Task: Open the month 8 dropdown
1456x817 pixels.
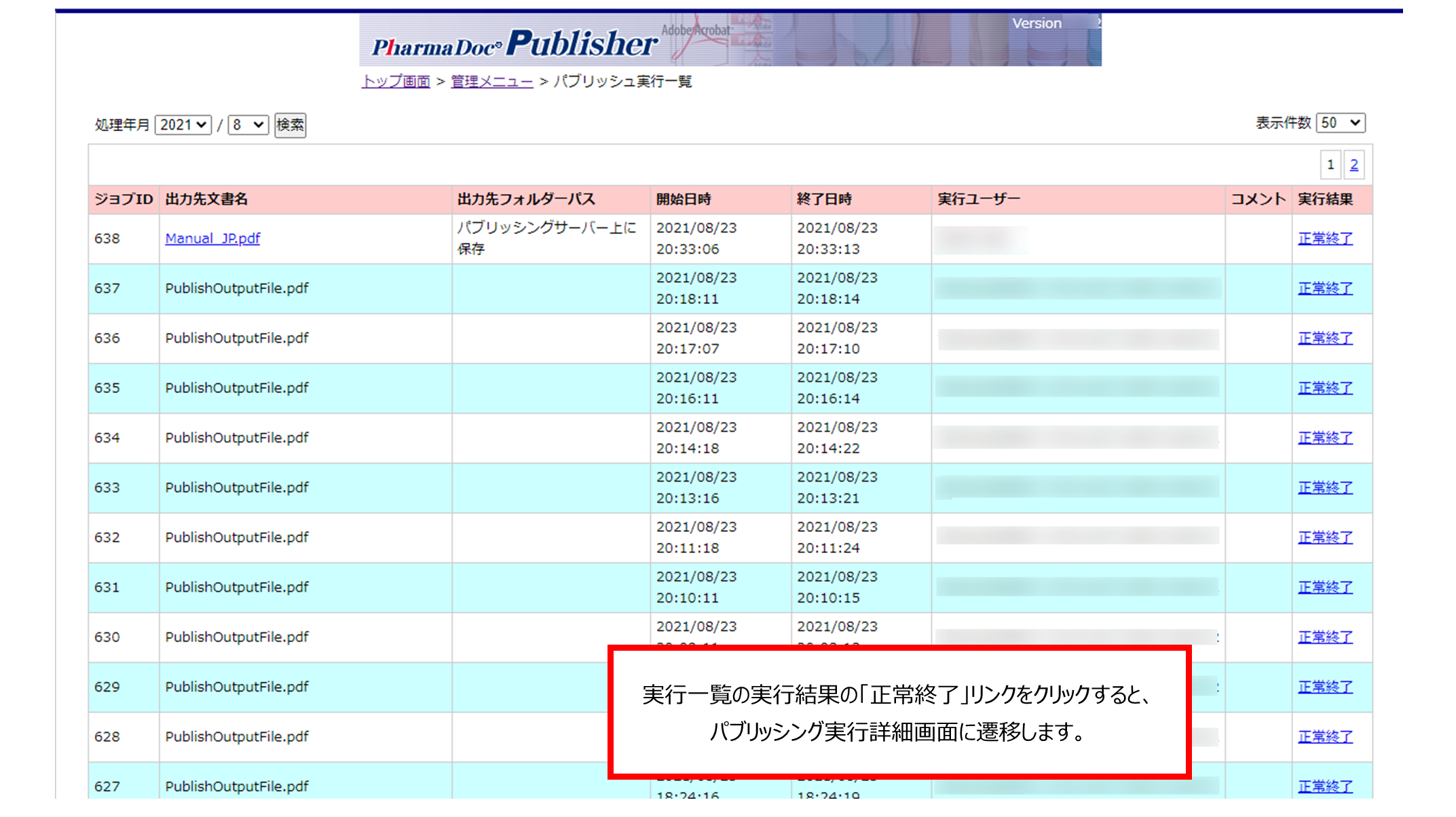Action: click(x=248, y=125)
